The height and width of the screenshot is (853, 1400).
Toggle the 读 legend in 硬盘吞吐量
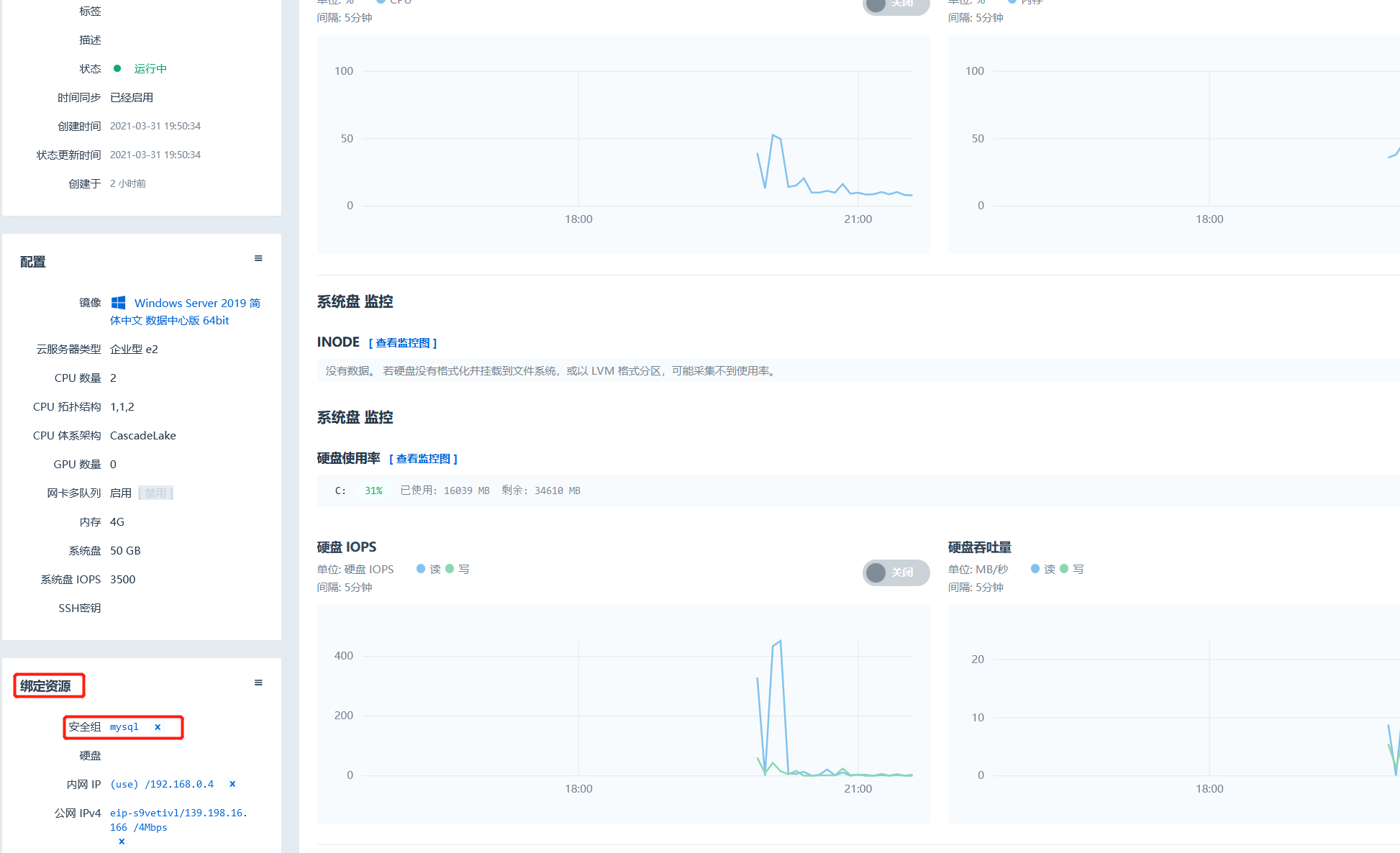(1042, 569)
